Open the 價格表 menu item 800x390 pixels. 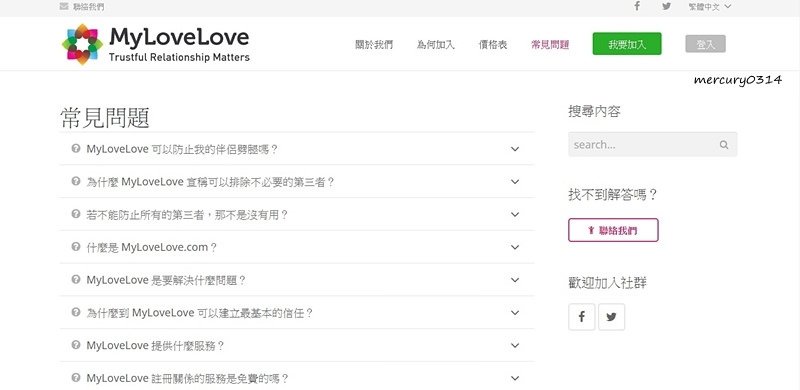point(492,45)
